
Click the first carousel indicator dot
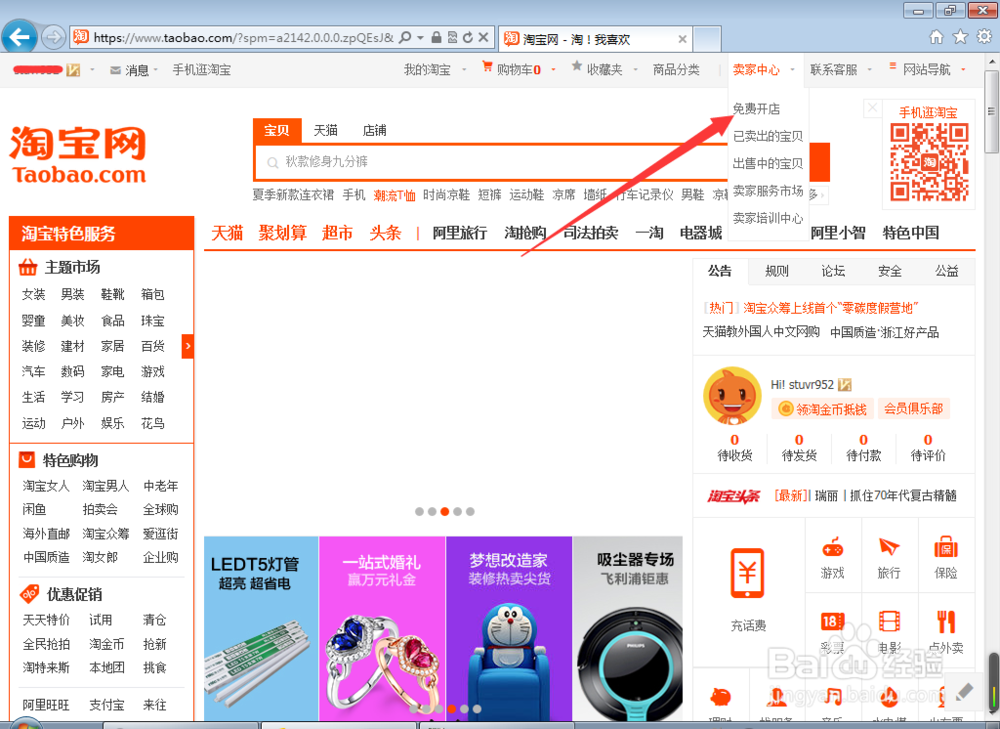coord(419,512)
